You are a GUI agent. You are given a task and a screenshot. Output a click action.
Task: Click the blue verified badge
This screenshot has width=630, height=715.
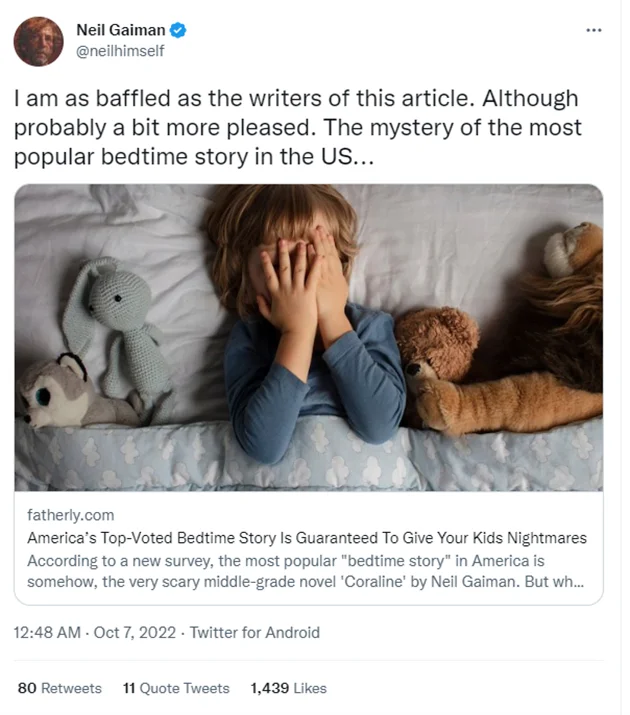click(179, 30)
